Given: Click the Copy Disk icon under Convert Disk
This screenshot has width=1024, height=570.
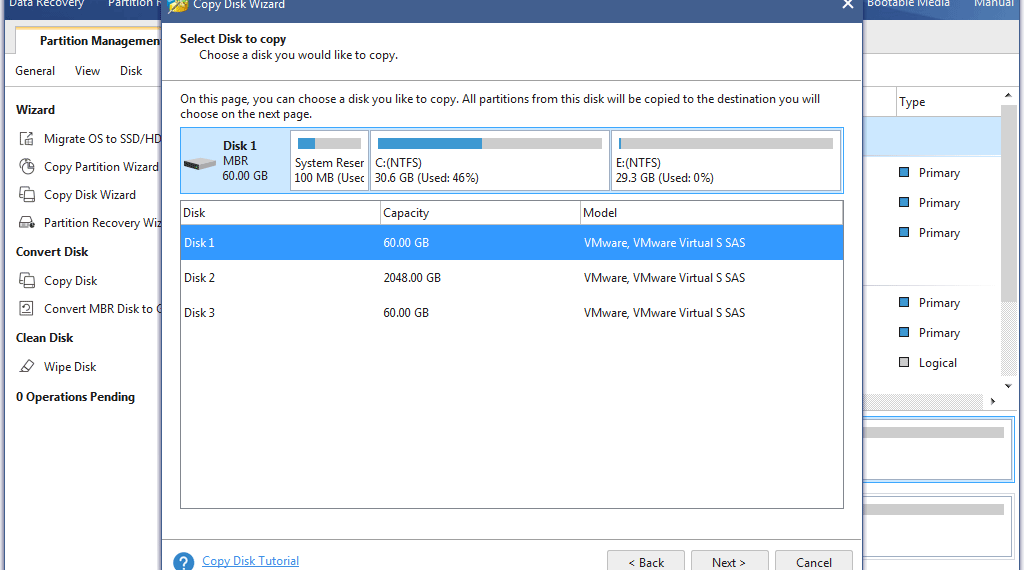Looking at the screenshot, I should point(26,281).
